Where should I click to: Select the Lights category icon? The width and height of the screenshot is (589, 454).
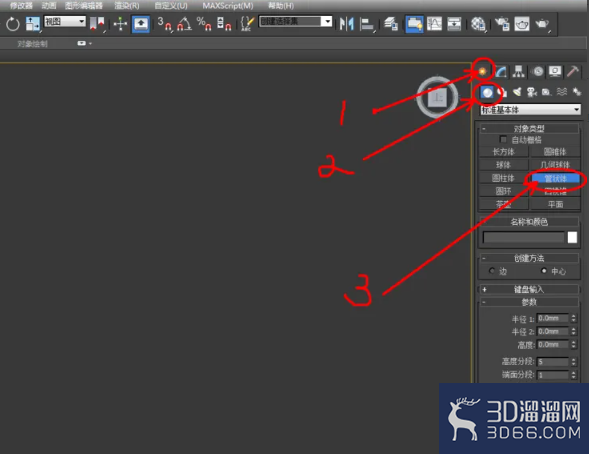(517, 92)
